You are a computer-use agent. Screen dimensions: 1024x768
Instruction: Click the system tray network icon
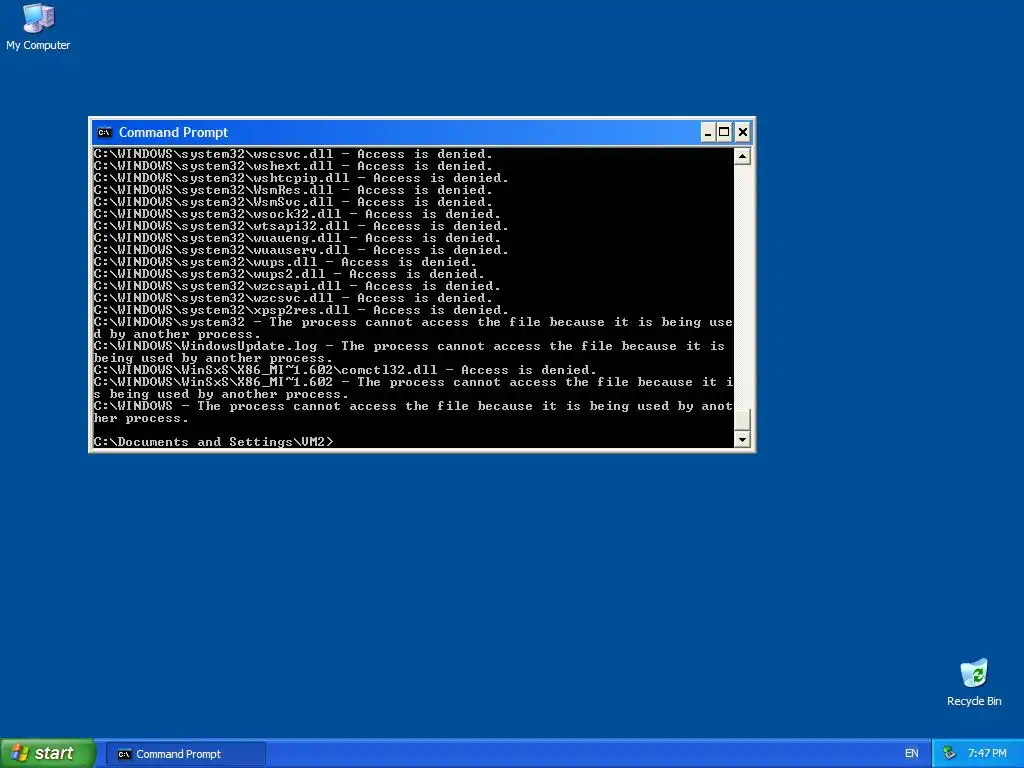click(x=949, y=754)
